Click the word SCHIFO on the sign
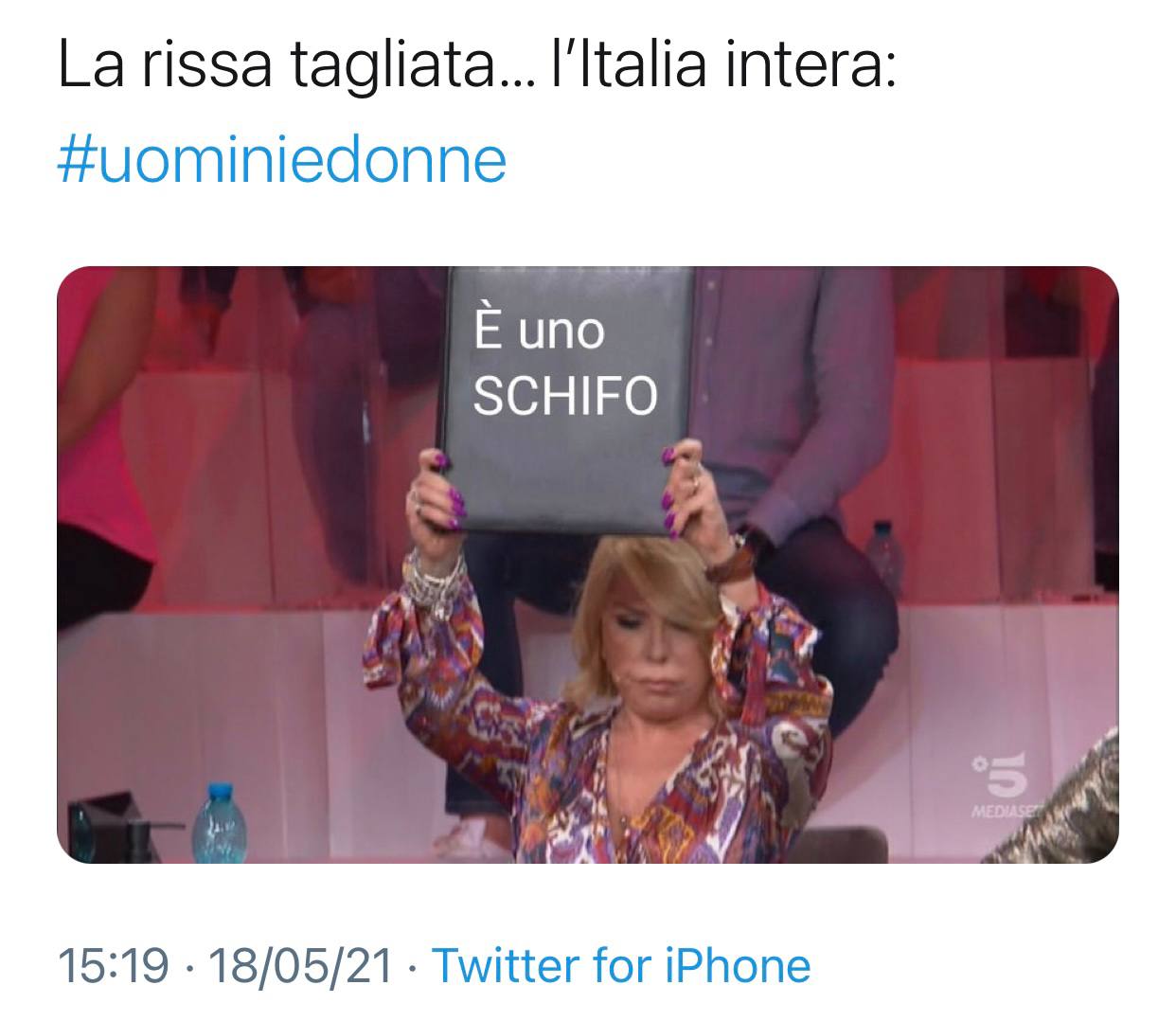Image resolution: width=1176 pixels, height=1021 pixels. point(564,396)
